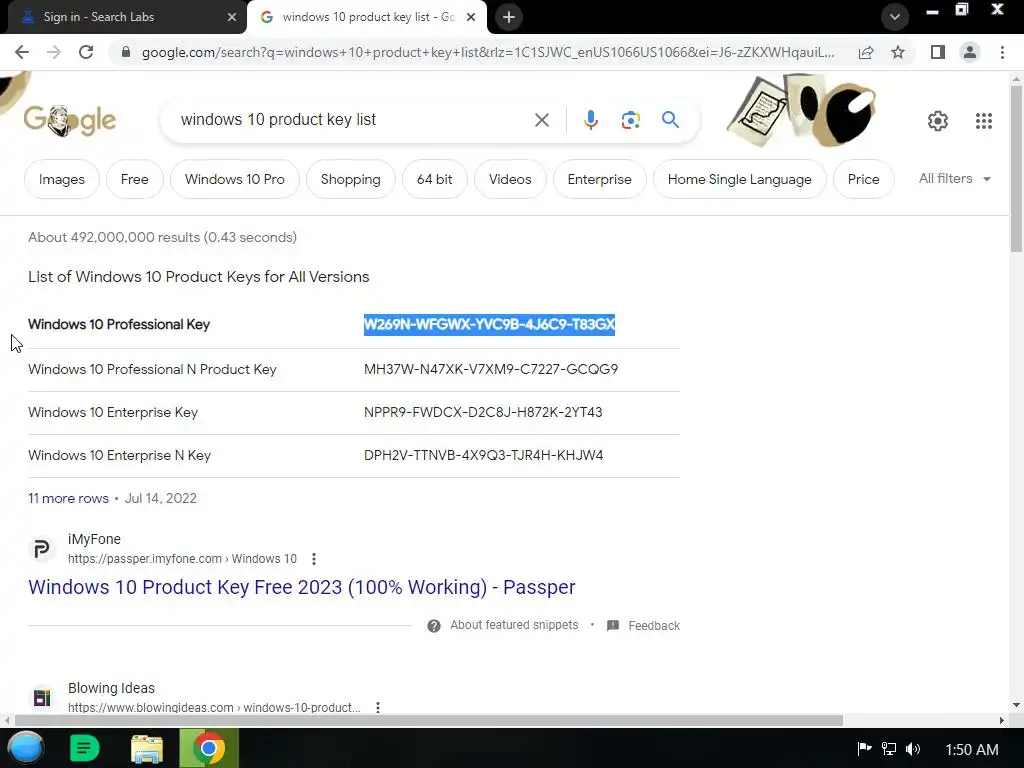Expand the 11 more rows link

tap(69, 498)
